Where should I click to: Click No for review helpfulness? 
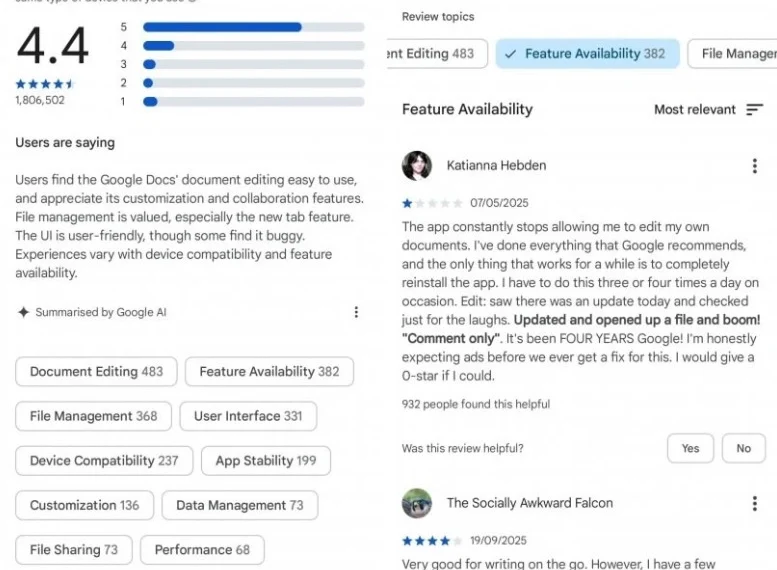(x=743, y=448)
